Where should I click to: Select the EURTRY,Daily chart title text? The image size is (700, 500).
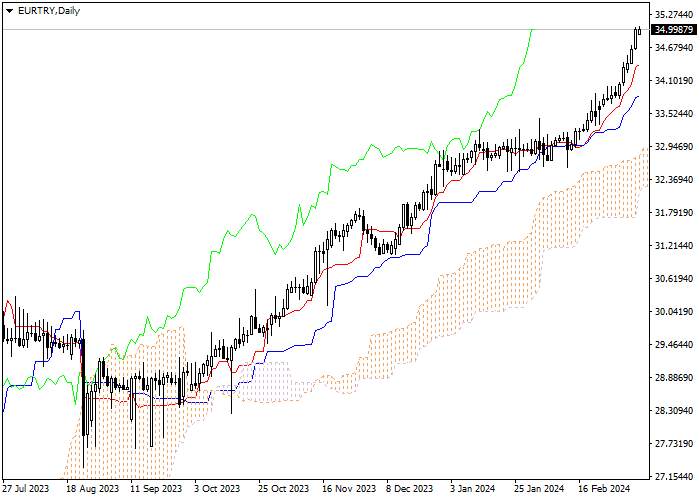tap(49, 11)
